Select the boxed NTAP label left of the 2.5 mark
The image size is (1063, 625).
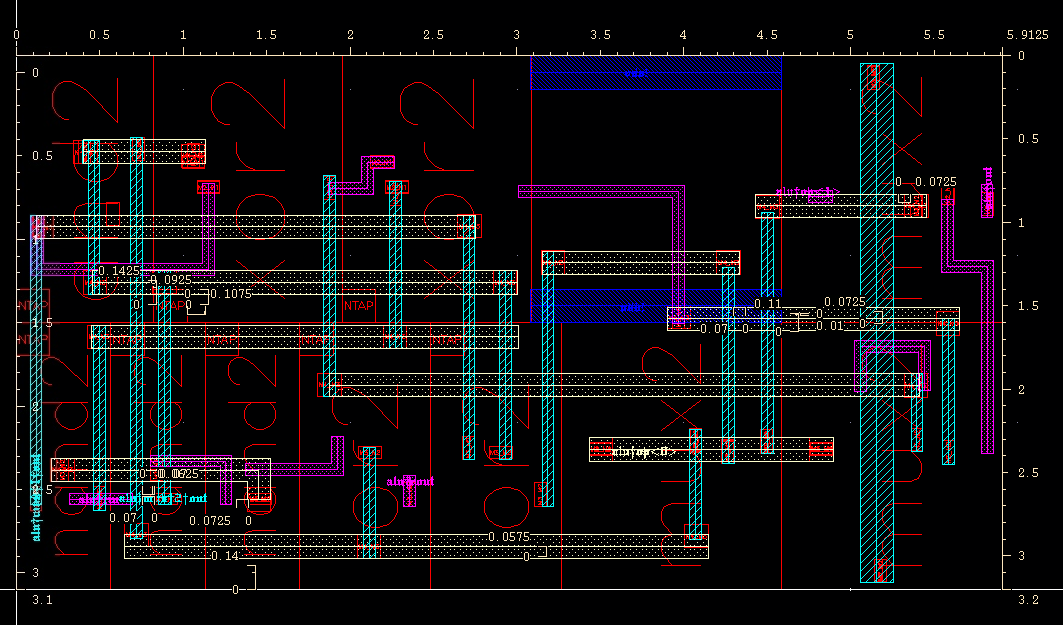pos(359,306)
